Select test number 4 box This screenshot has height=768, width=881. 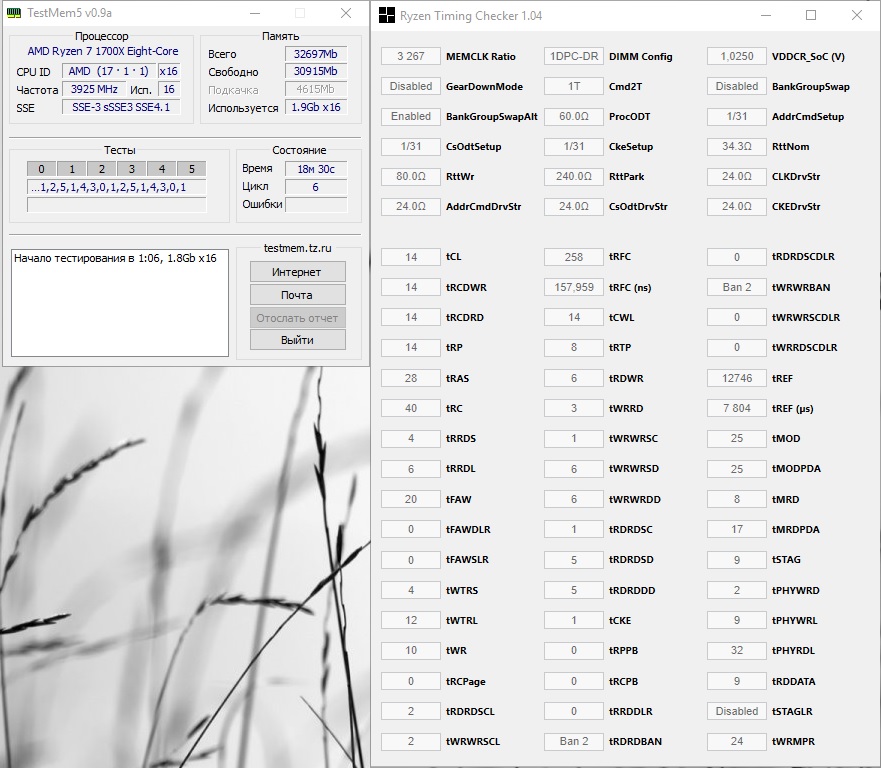pyautogui.click(x=161, y=169)
